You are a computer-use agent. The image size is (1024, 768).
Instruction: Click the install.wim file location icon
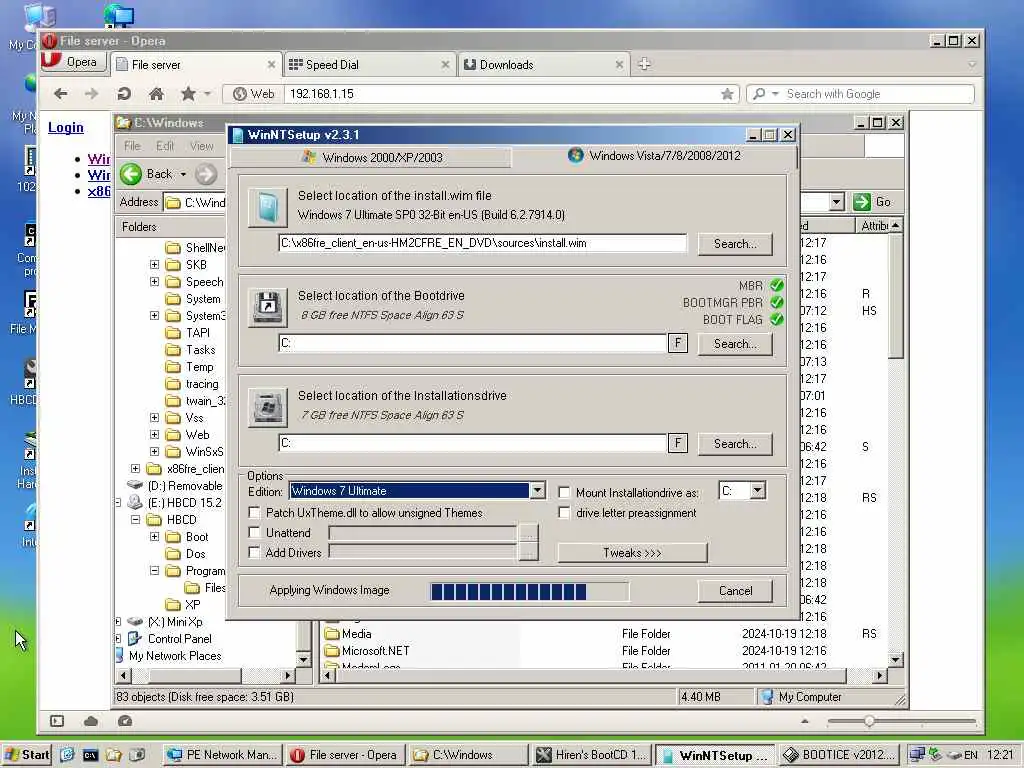[x=267, y=208]
